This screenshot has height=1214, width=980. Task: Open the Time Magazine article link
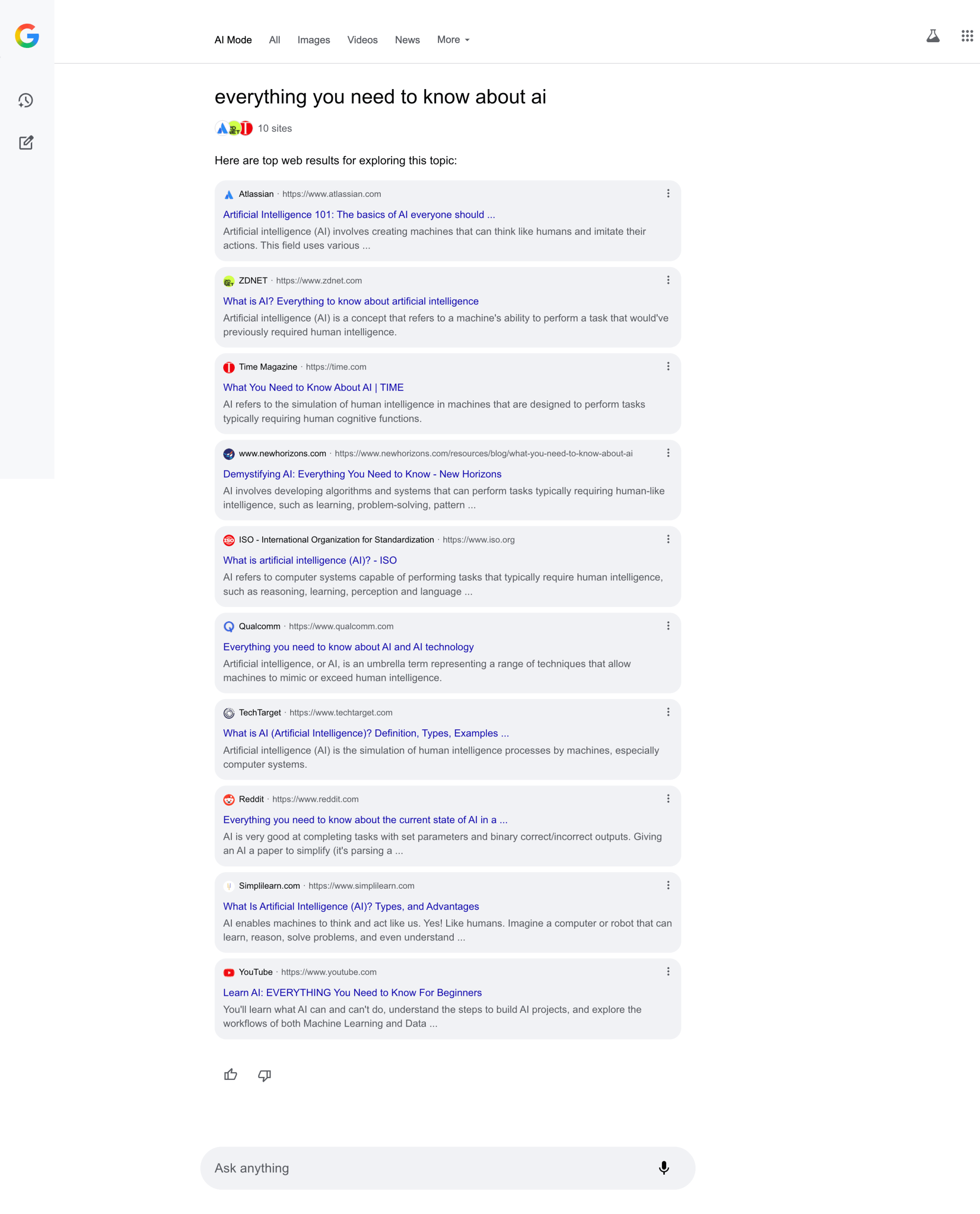(313, 387)
